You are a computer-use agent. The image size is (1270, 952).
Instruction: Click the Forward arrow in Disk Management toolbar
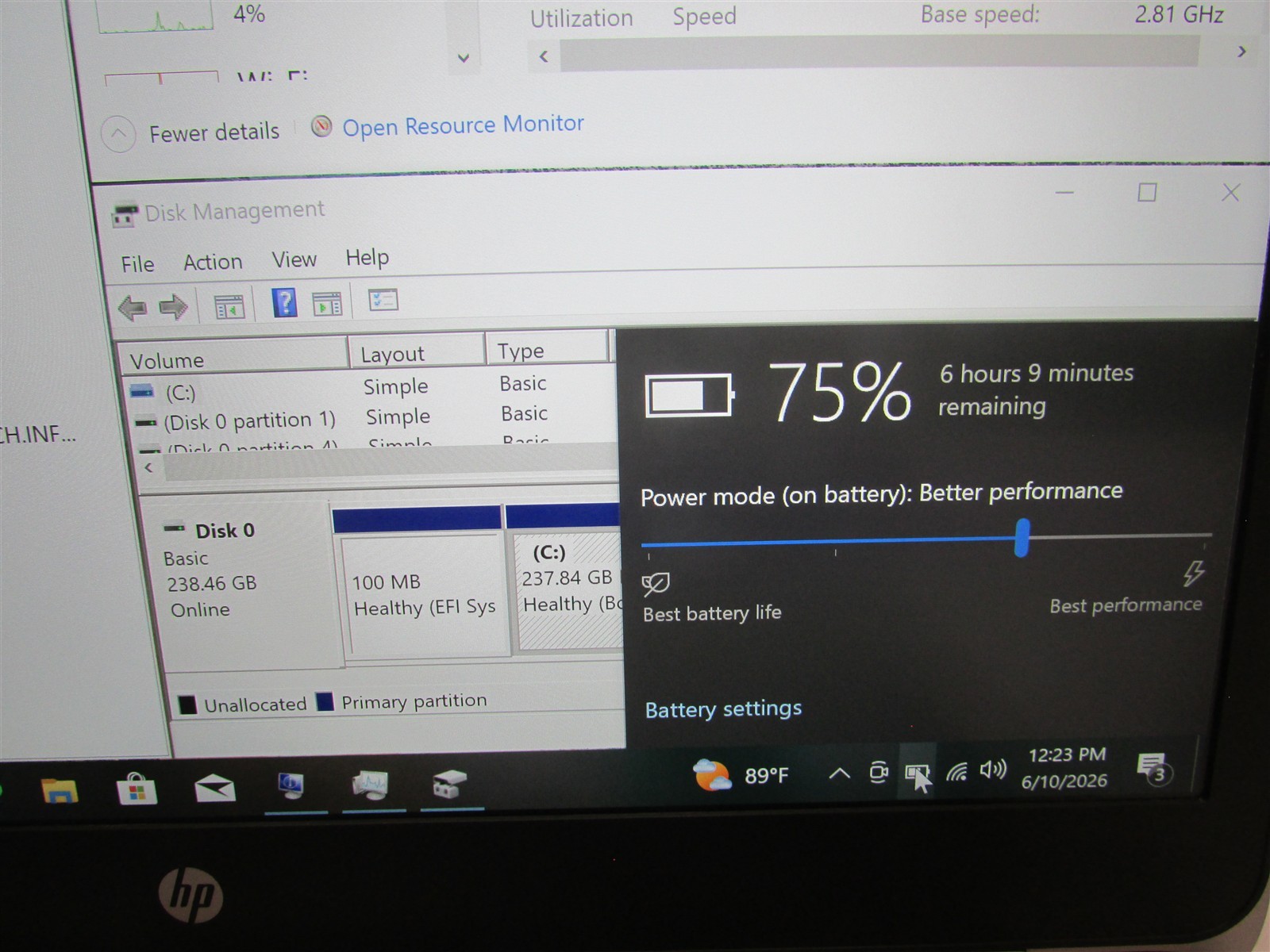click(x=173, y=307)
